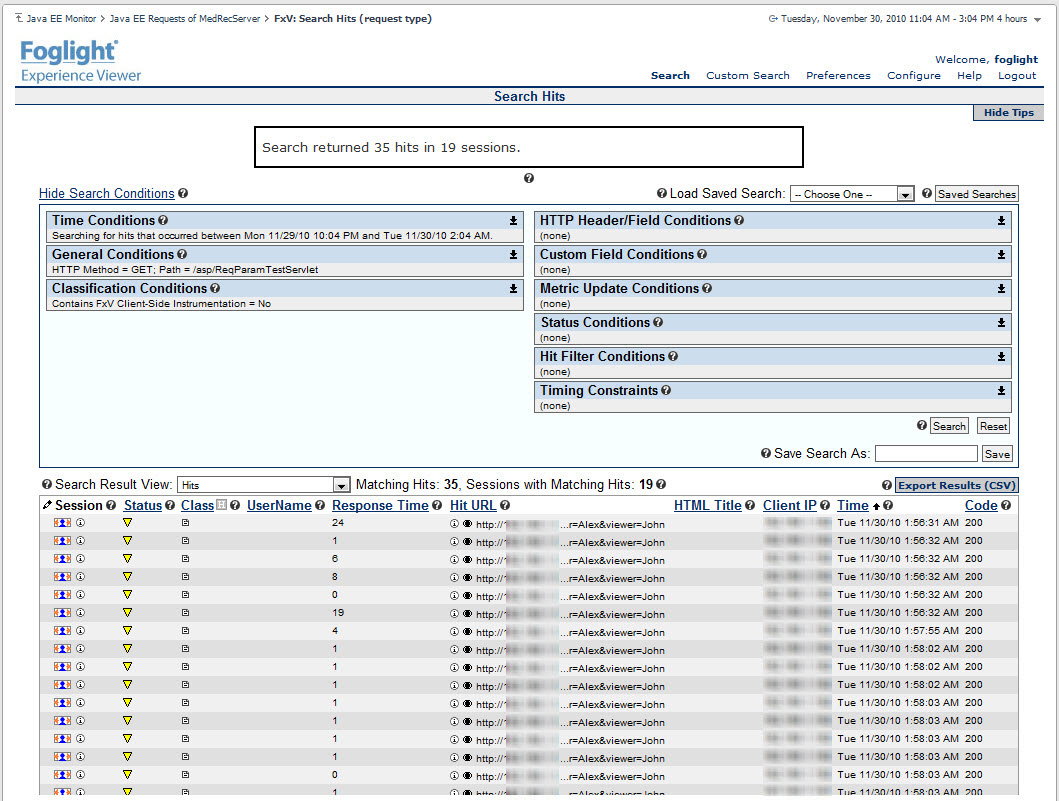
Task: Click the class page icon in the first row
Action: click(x=185, y=523)
